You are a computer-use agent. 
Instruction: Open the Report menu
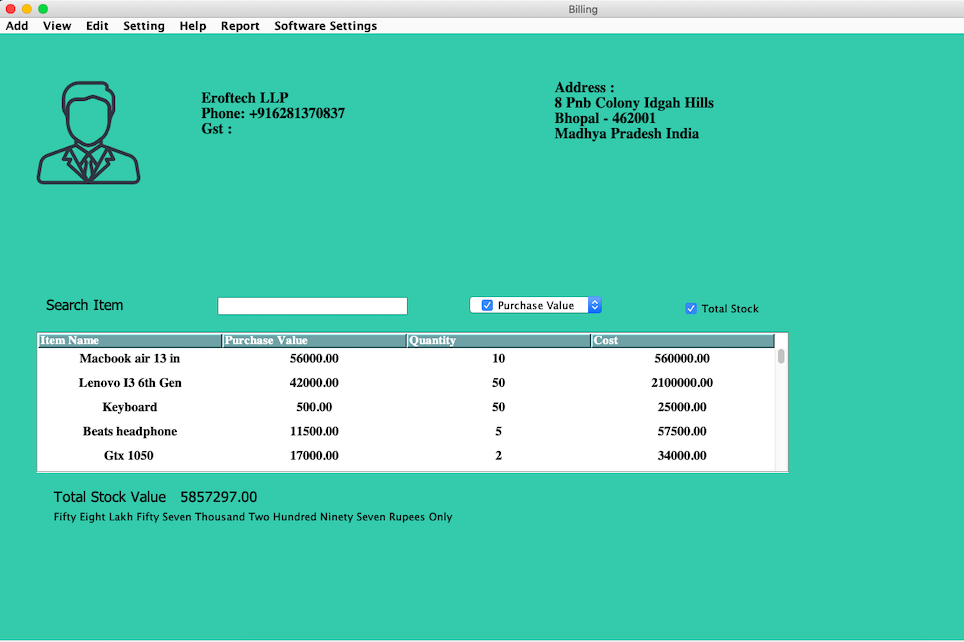click(x=240, y=26)
